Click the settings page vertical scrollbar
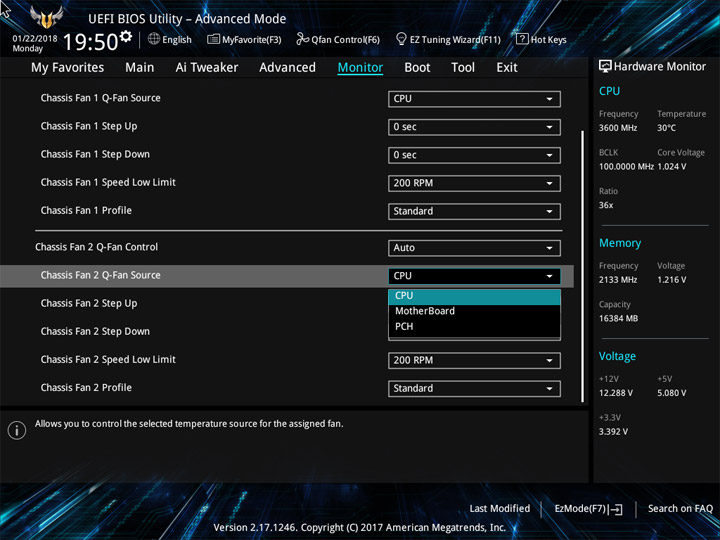The image size is (720, 540). click(x=583, y=266)
